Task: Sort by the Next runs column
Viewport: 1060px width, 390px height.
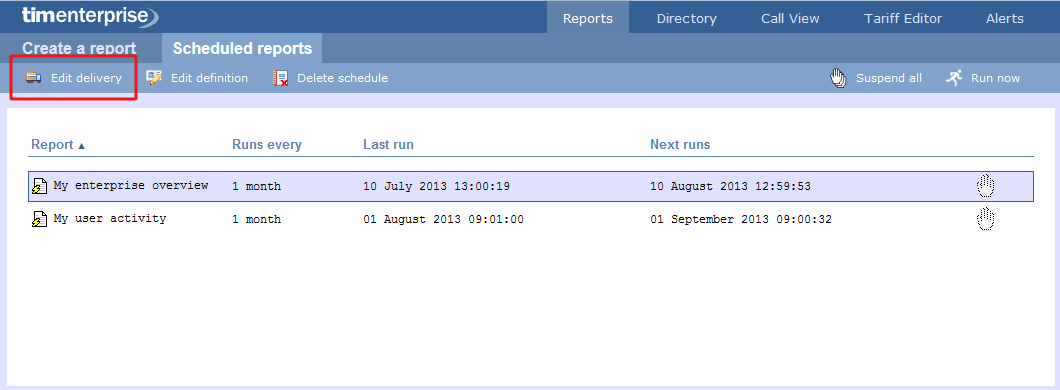Action: (680, 145)
